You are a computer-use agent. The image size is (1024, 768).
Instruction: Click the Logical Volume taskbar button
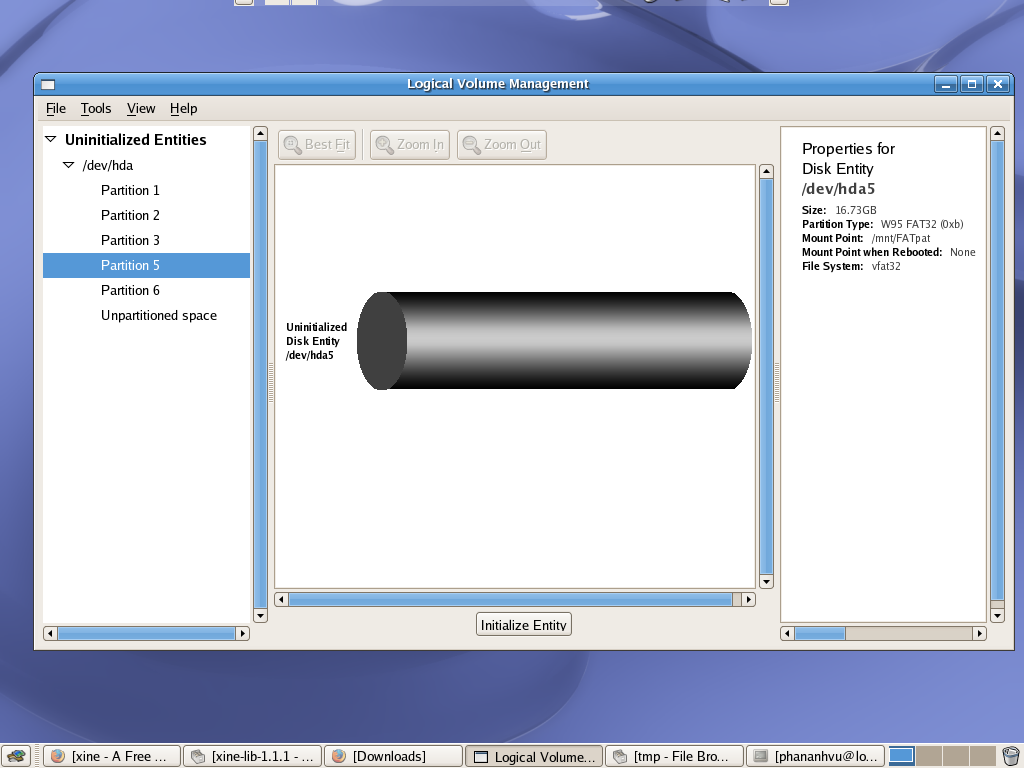tap(534, 756)
